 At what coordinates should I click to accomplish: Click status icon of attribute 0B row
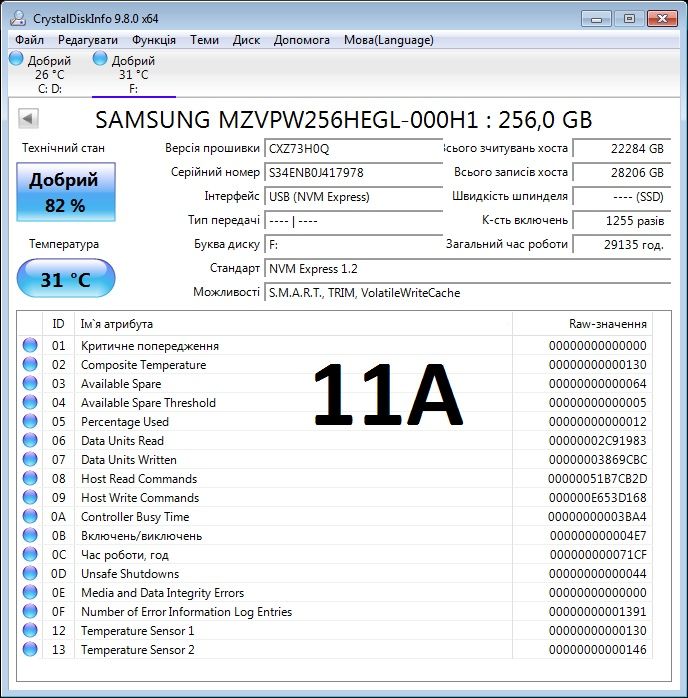30,535
